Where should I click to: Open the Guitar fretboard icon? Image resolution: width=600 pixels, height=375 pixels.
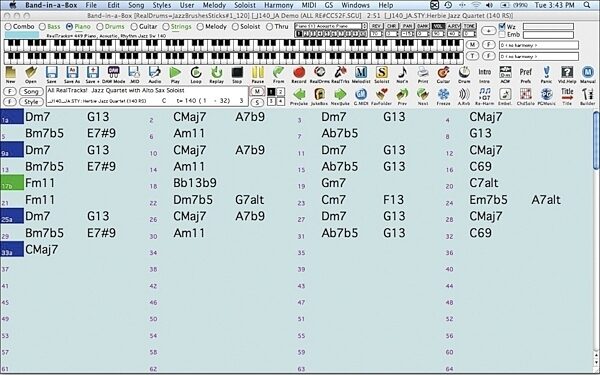coord(443,74)
